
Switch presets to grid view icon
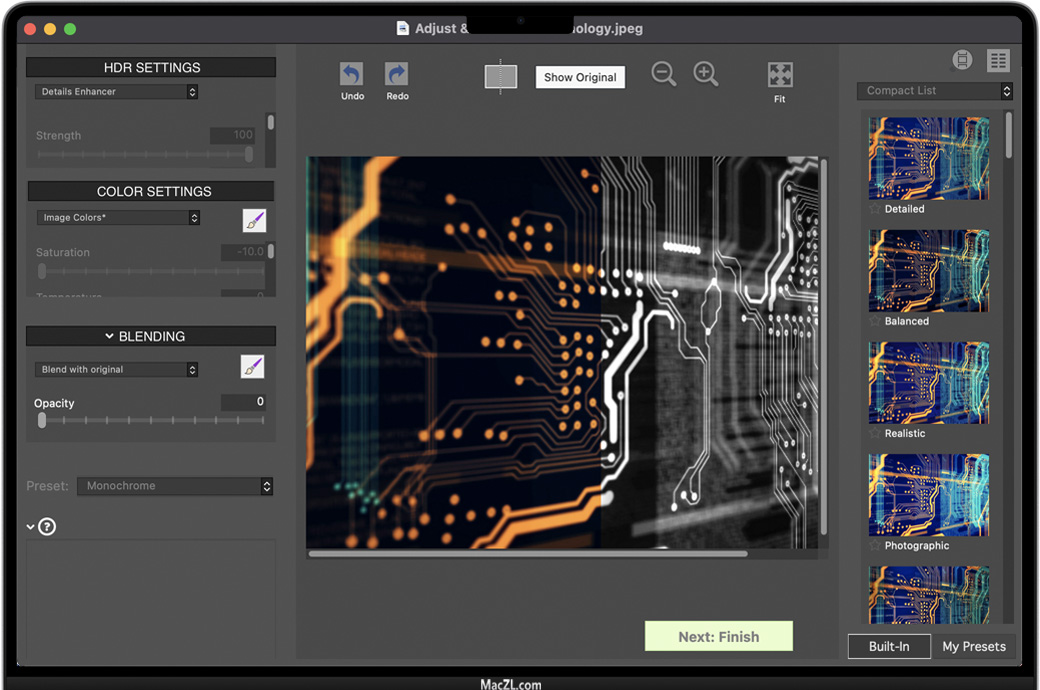coord(998,60)
